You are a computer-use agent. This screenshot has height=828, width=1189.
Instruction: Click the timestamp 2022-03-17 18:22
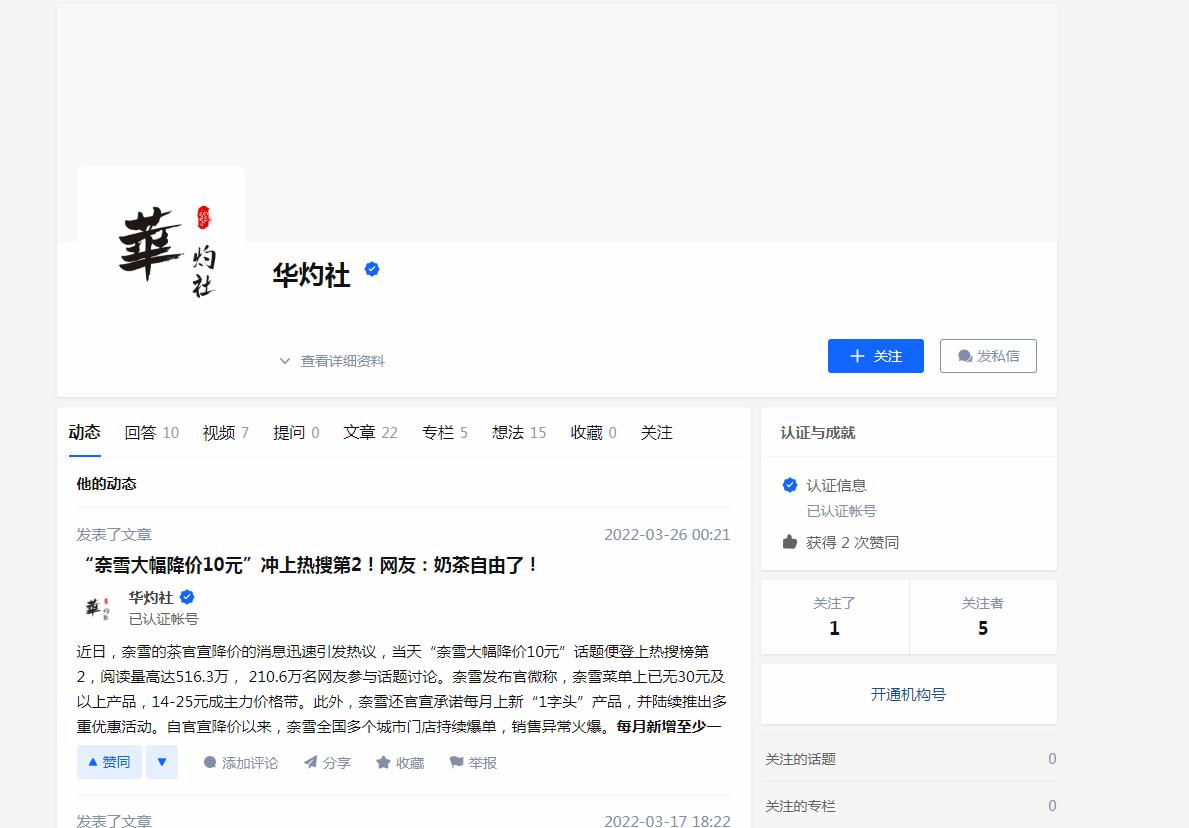pos(667,820)
